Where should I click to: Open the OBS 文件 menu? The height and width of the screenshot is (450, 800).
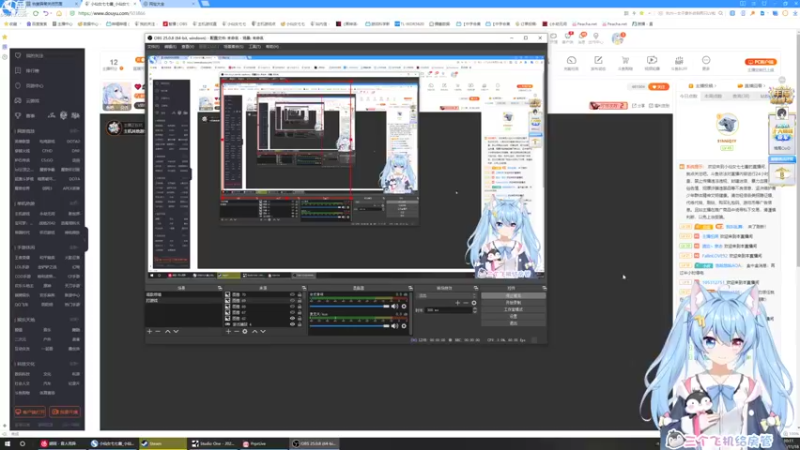(153, 47)
